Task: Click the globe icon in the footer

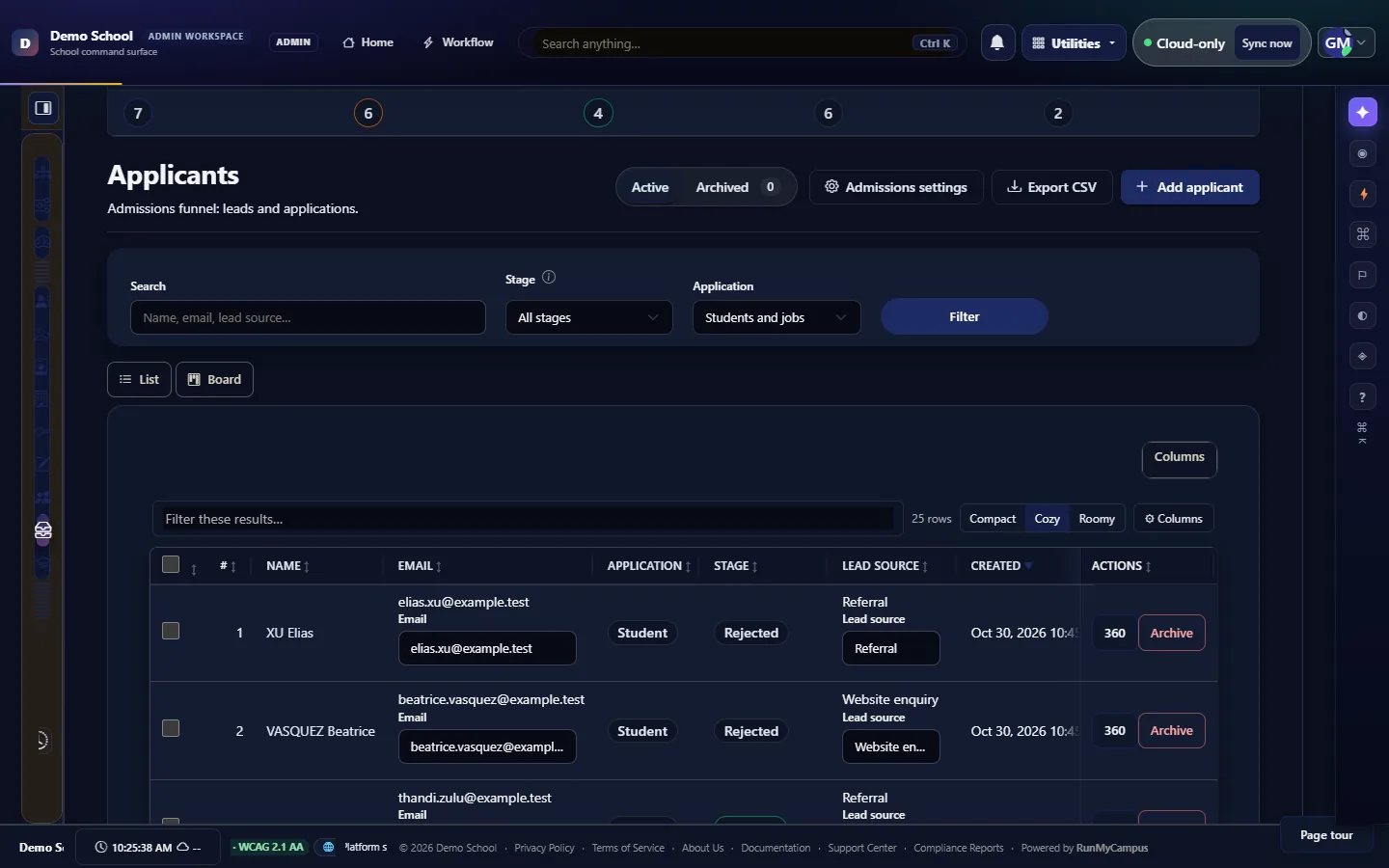Action: coord(328,847)
